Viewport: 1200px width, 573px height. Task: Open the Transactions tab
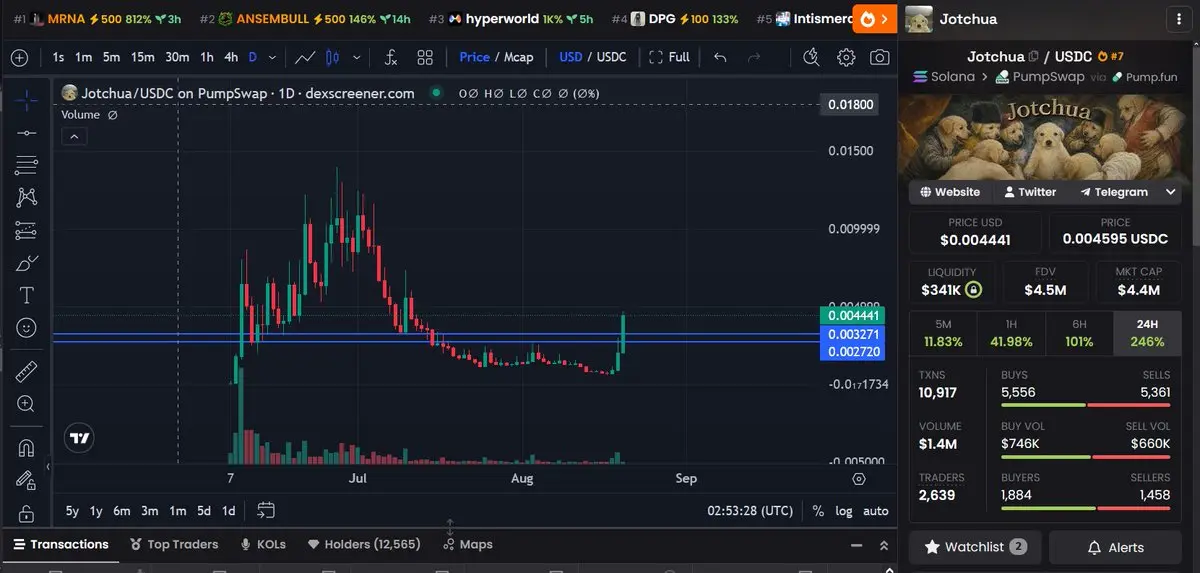pyautogui.click(x=60, y=545)
